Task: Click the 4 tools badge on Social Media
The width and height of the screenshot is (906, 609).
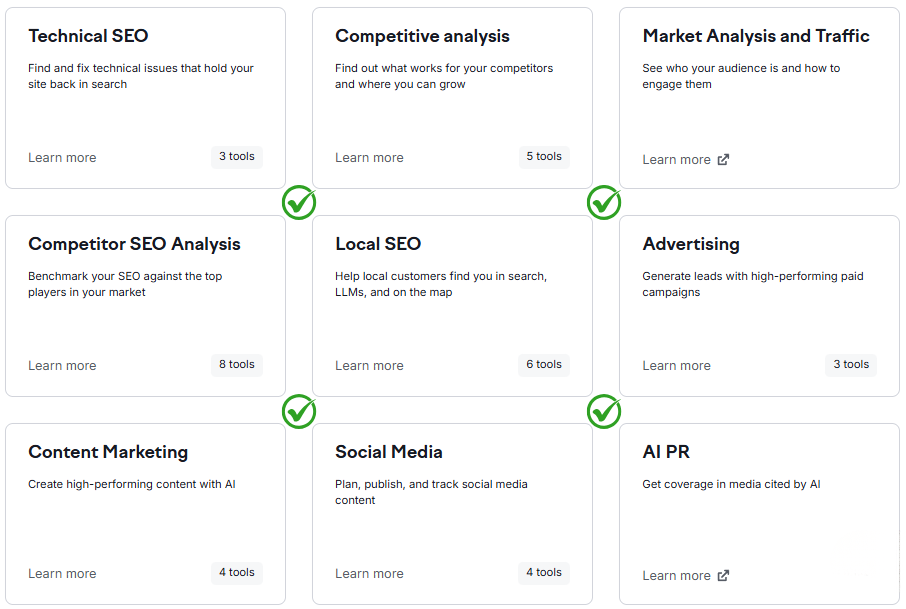Action: click(x=543, y=572)
